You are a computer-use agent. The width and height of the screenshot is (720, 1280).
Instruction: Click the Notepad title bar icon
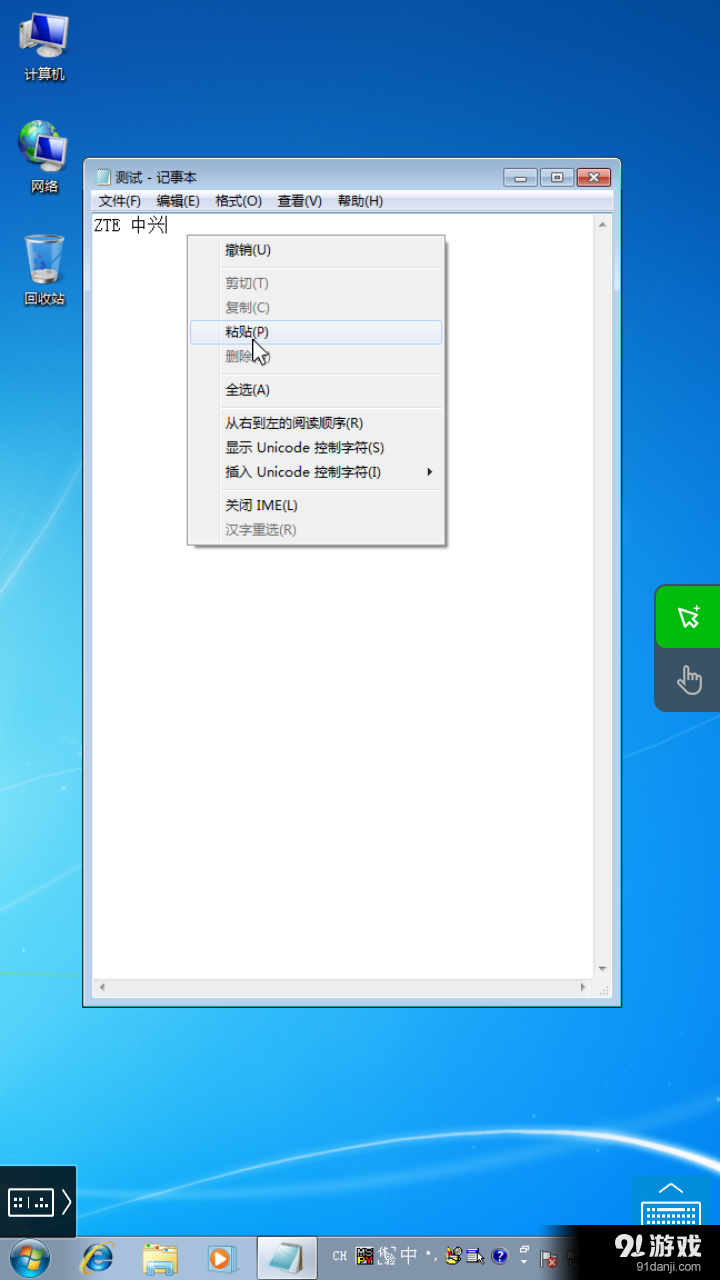point(102,177)
